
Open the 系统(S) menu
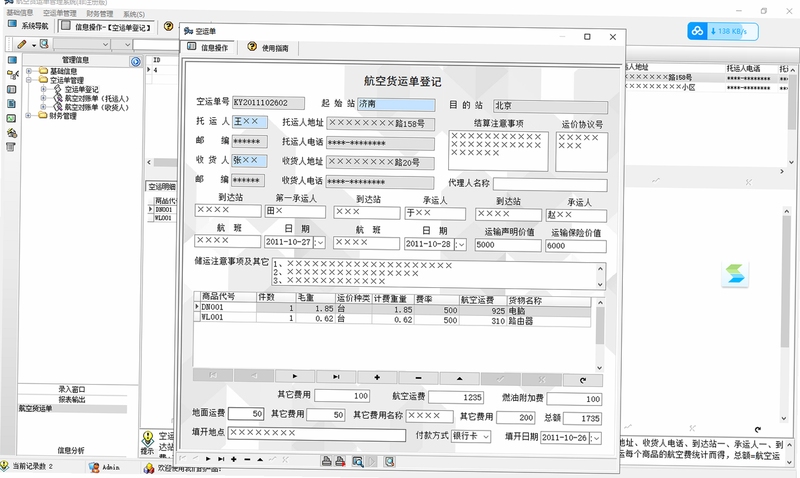[x=134, y=14]
